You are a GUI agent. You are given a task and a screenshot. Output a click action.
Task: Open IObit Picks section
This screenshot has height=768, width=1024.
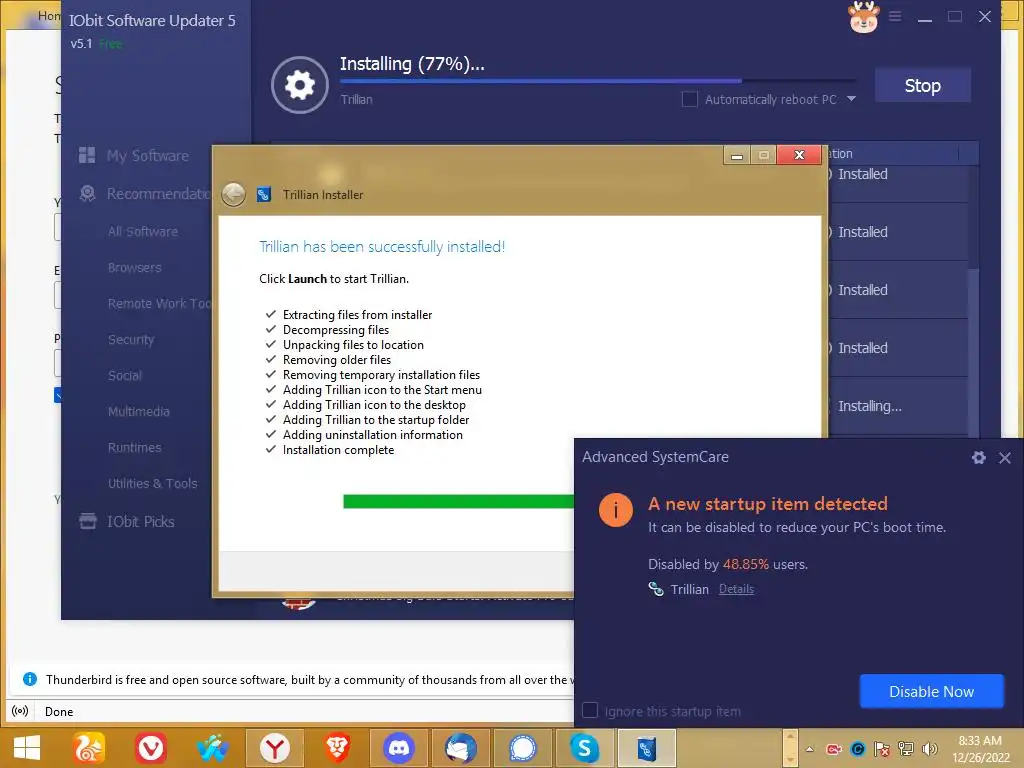coord(140,522)
